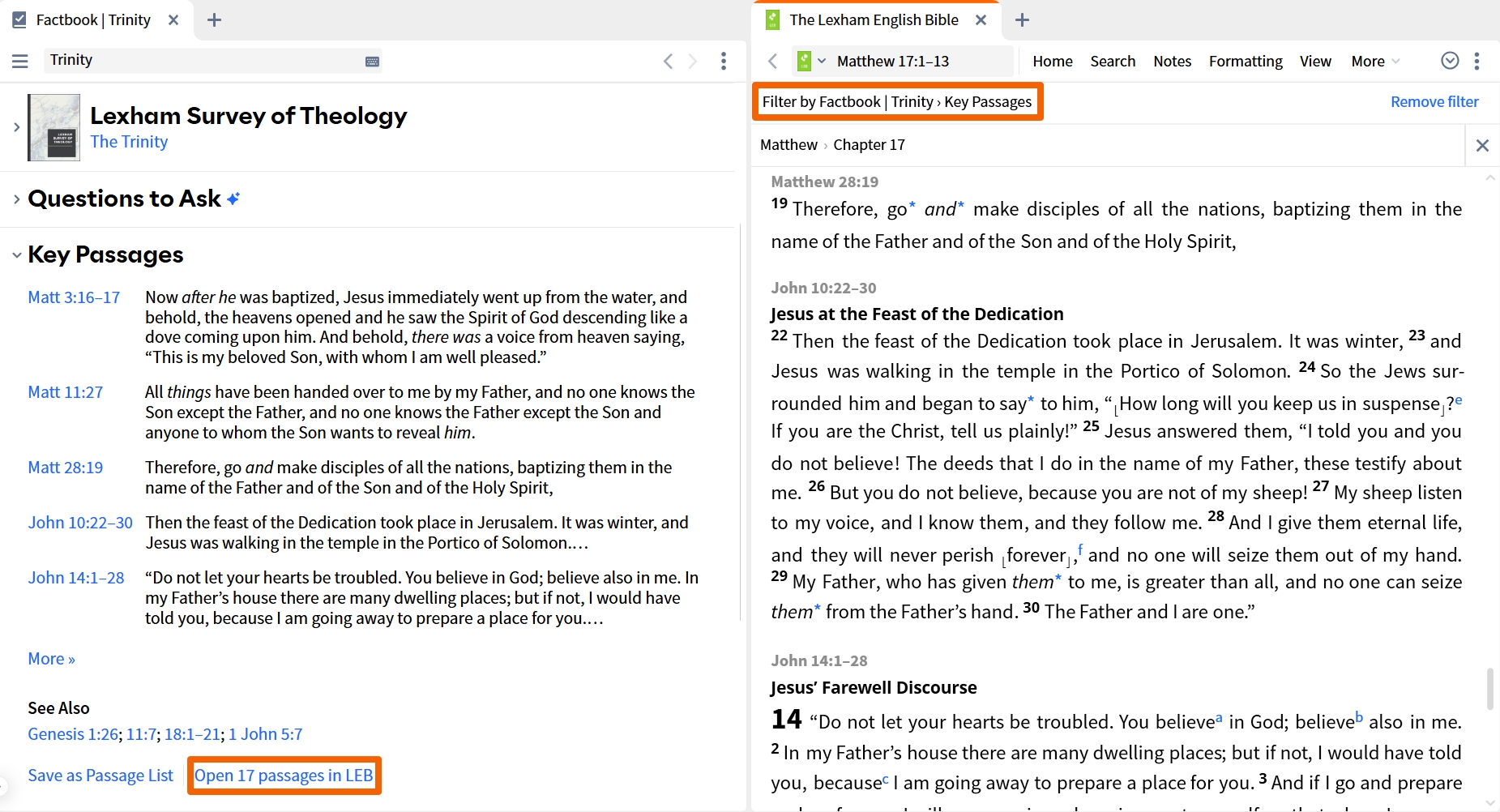The image size is (1500, 812).
Task: Click More » to show more passages
Action: [52, 659]
